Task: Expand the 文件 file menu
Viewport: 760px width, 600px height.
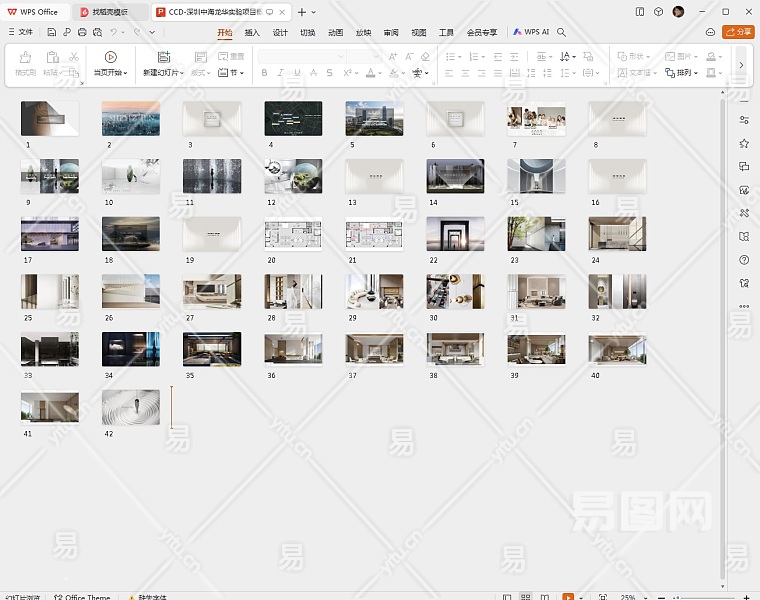Action: coord(20,32)
